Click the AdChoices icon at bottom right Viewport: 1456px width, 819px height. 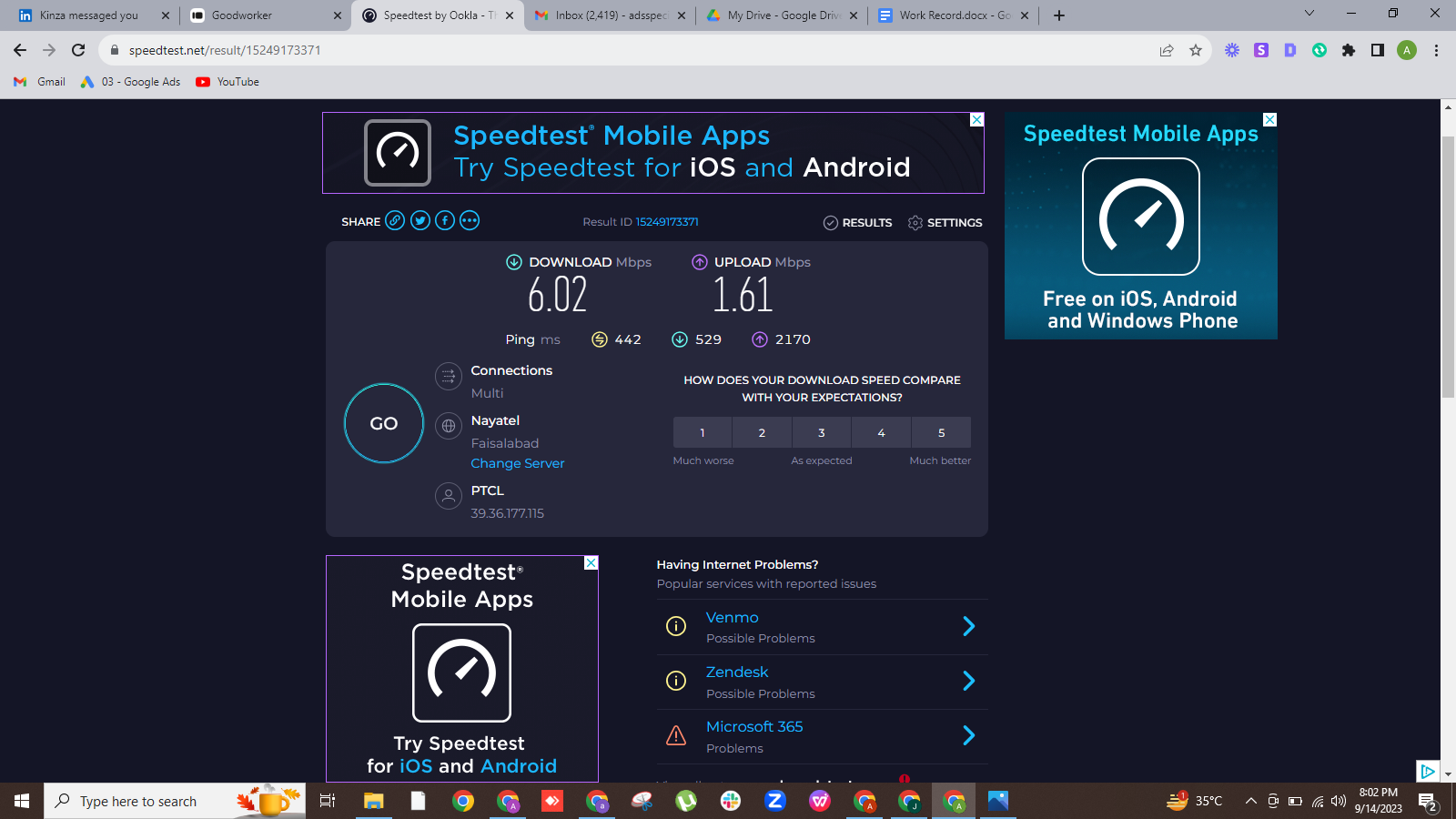click(x=1428, y=771)
